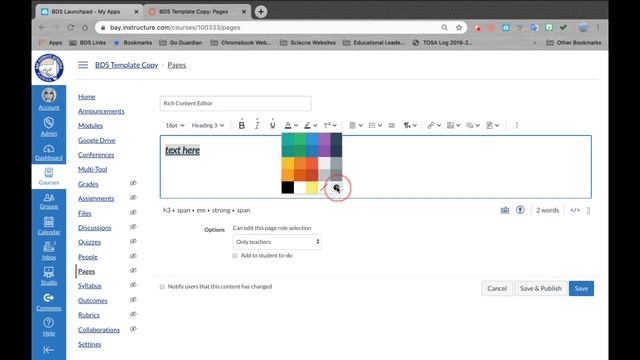The width and height of the screenshot is (640, 360).
Task: Switch to the 'BDS Template Copy: Pages' tab
Action: pyautogui.click(x=197, y=12)
